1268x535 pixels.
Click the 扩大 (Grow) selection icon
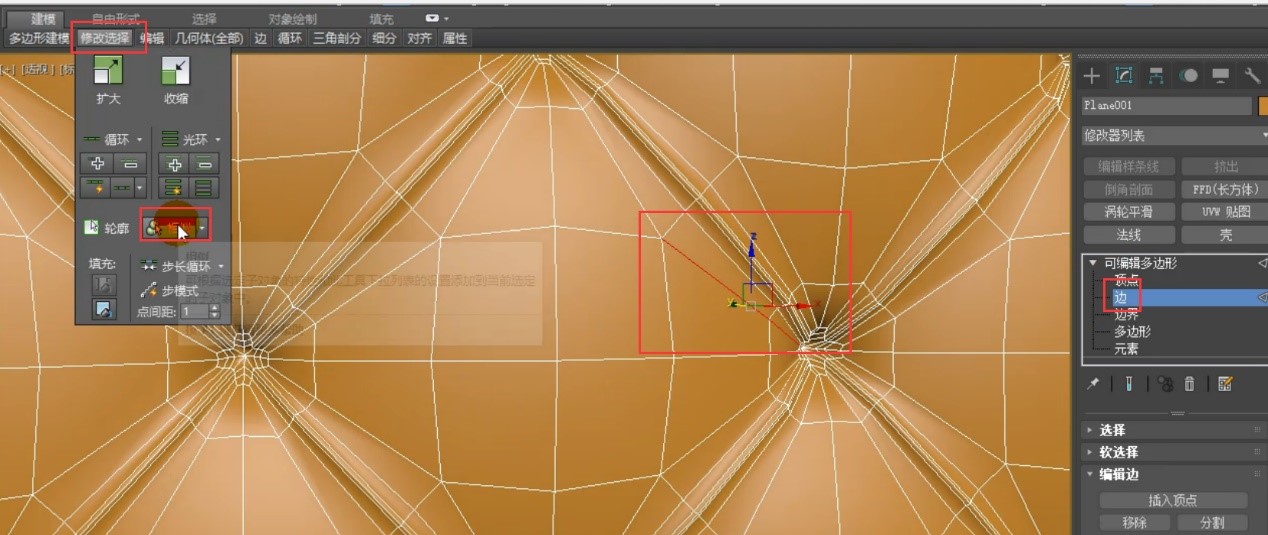pos(108,70)
